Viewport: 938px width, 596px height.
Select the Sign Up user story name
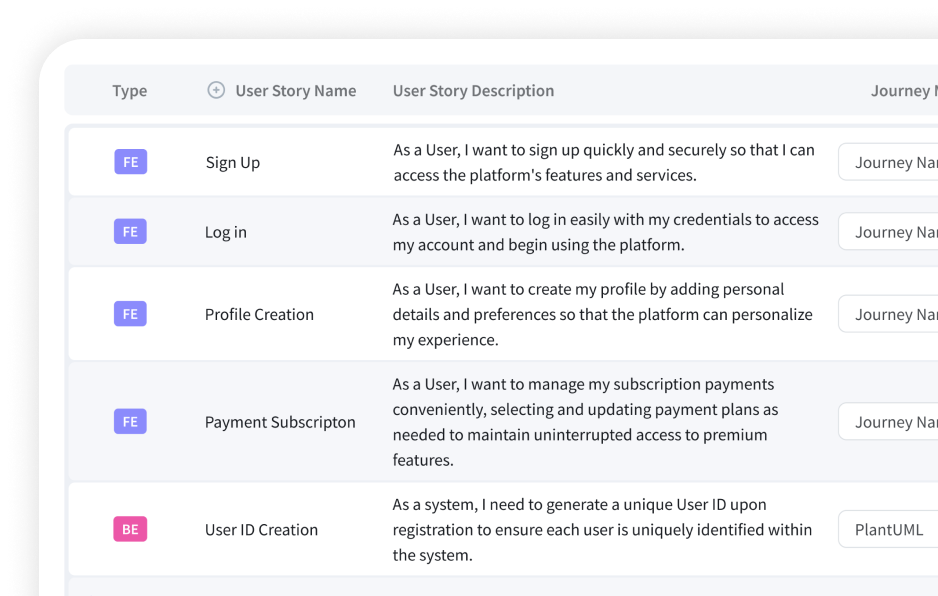pyautogui.click(x=232, y=161)
